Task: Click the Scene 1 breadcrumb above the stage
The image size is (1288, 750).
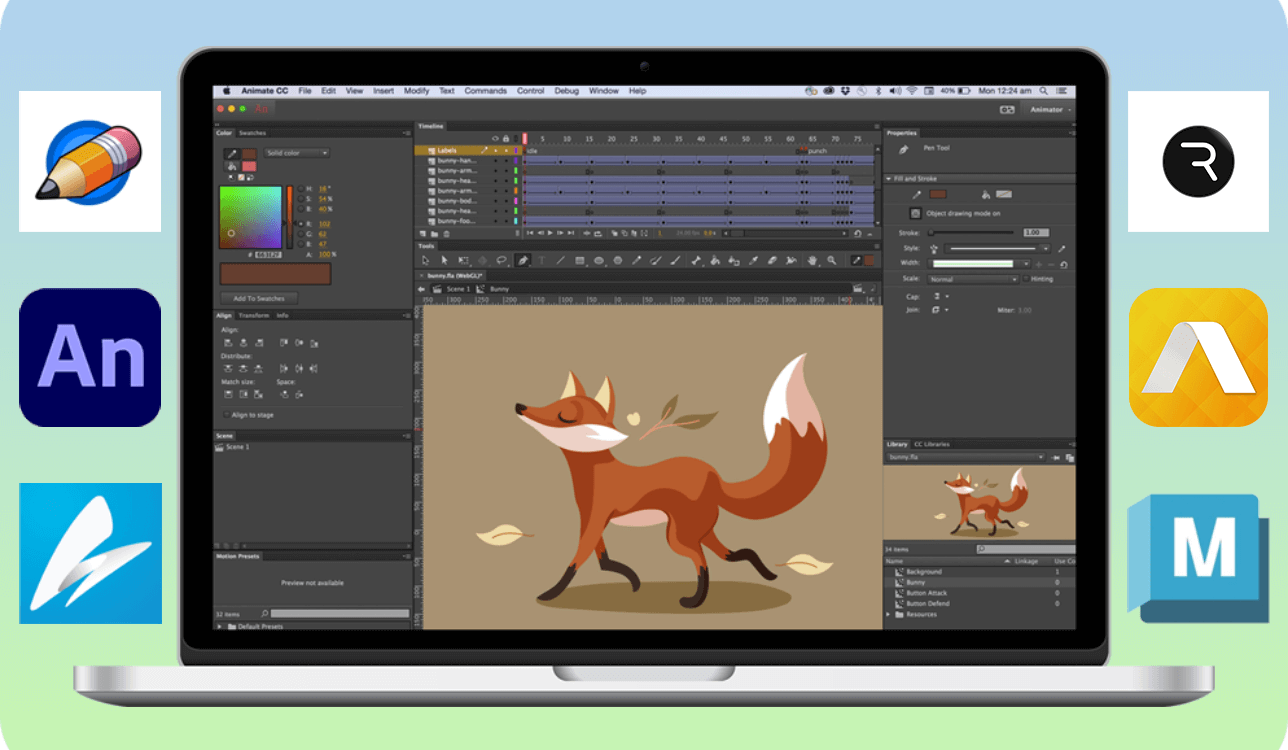Action: point(457,288)
